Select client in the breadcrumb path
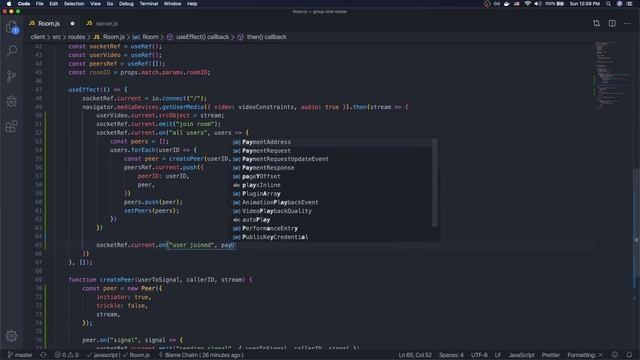This screenshot has height=360, width=640. [38, 37]
